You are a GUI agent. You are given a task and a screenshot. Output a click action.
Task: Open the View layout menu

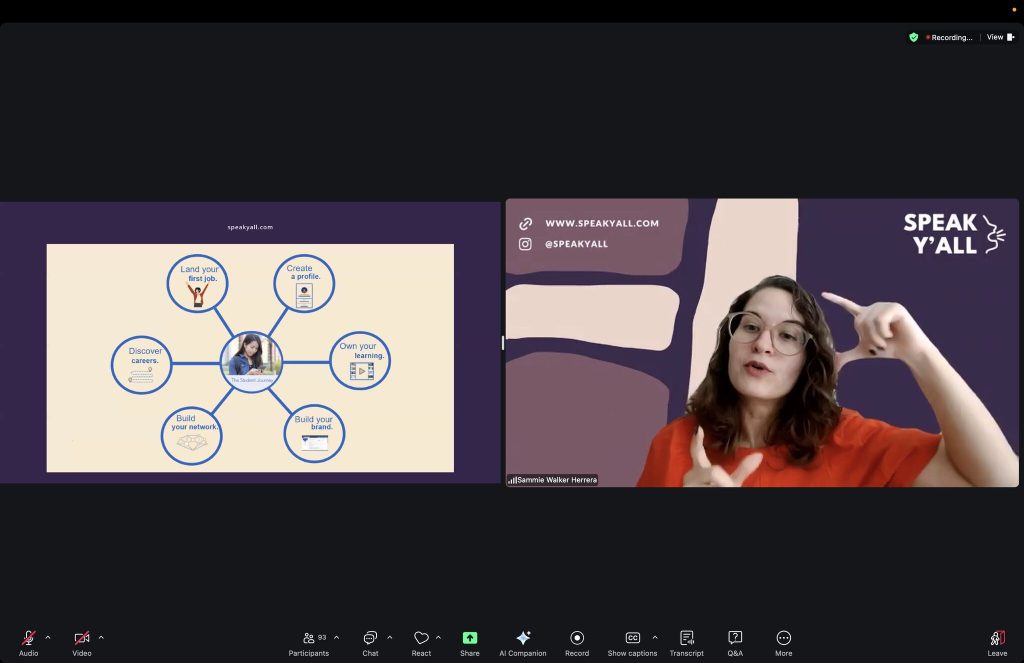click(x=1000, y=37)
